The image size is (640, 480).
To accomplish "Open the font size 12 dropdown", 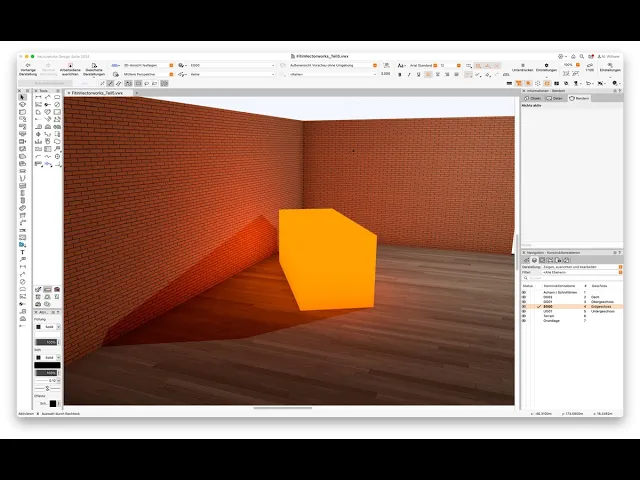I will [450, 65].
